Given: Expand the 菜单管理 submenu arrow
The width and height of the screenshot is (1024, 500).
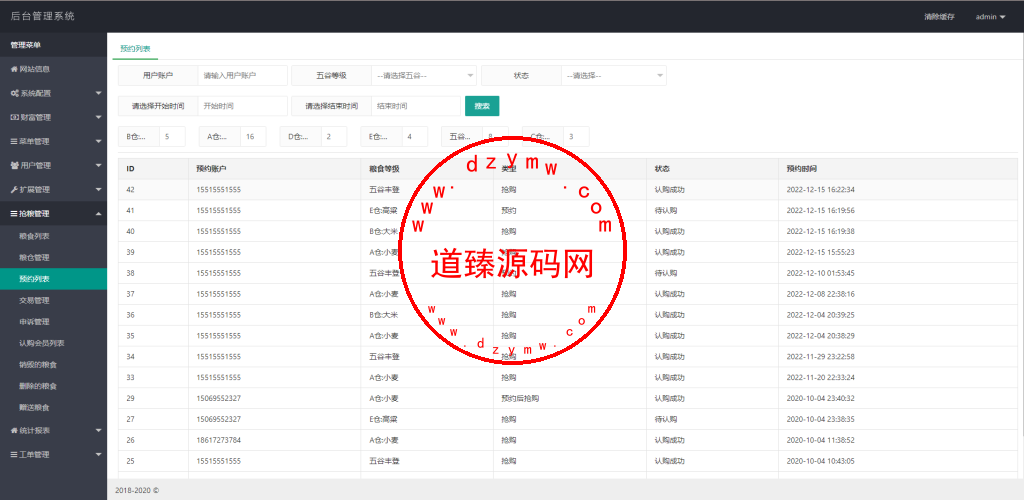Looking at the screenshot, I should coord(99,142).
